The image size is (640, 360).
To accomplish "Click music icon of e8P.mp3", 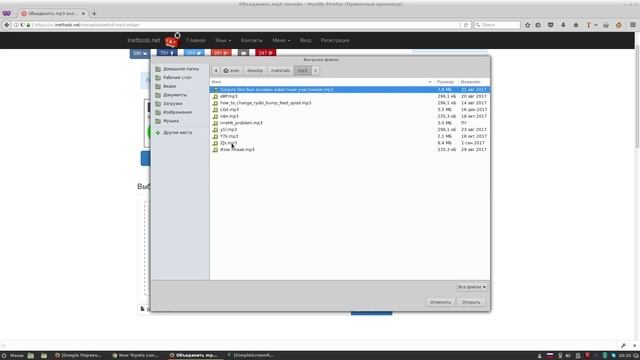I will [216, 96].
